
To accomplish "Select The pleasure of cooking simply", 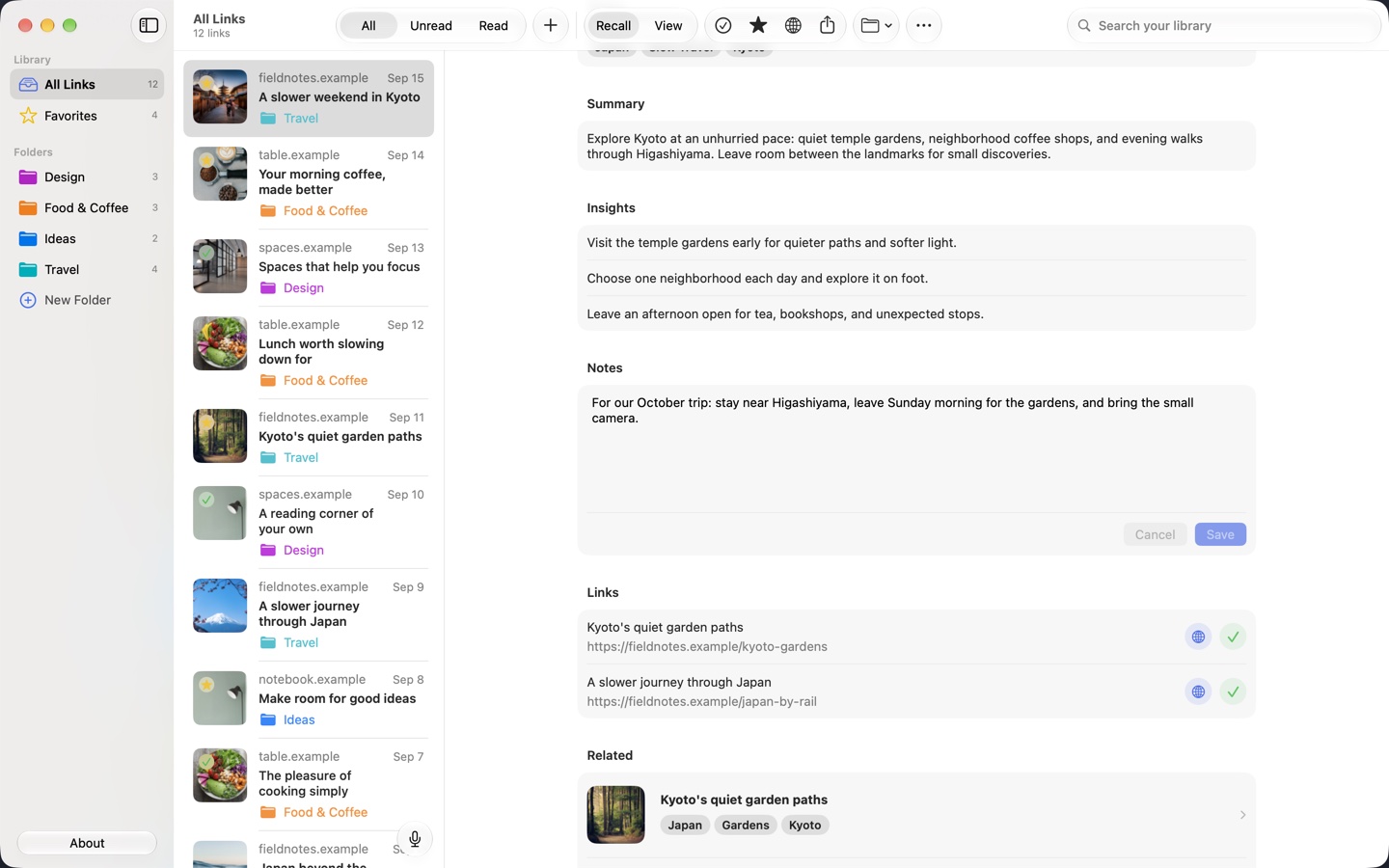I will (x=309, y=785).
